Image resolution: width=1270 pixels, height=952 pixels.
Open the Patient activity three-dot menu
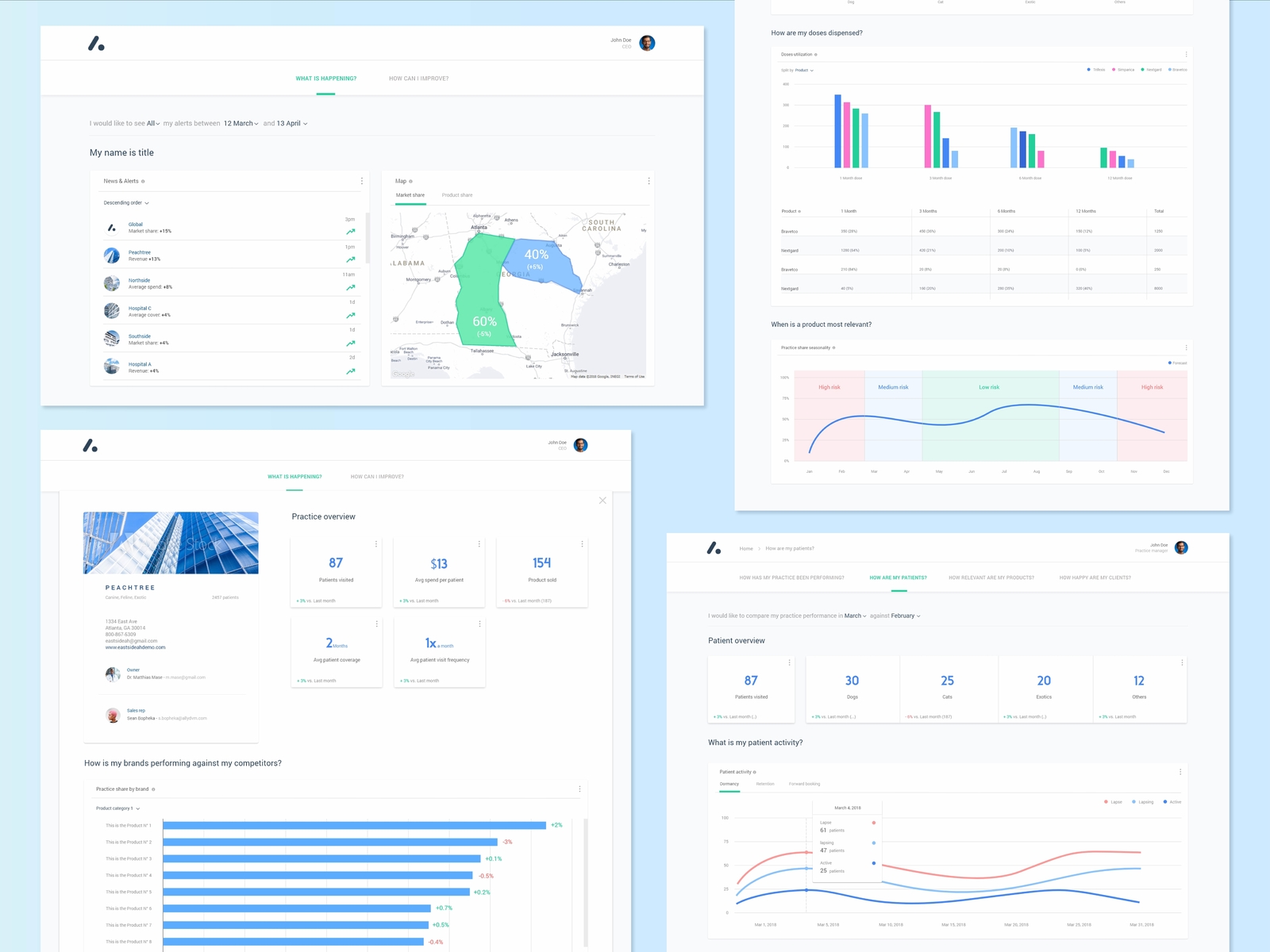(x=1180, y=772)
